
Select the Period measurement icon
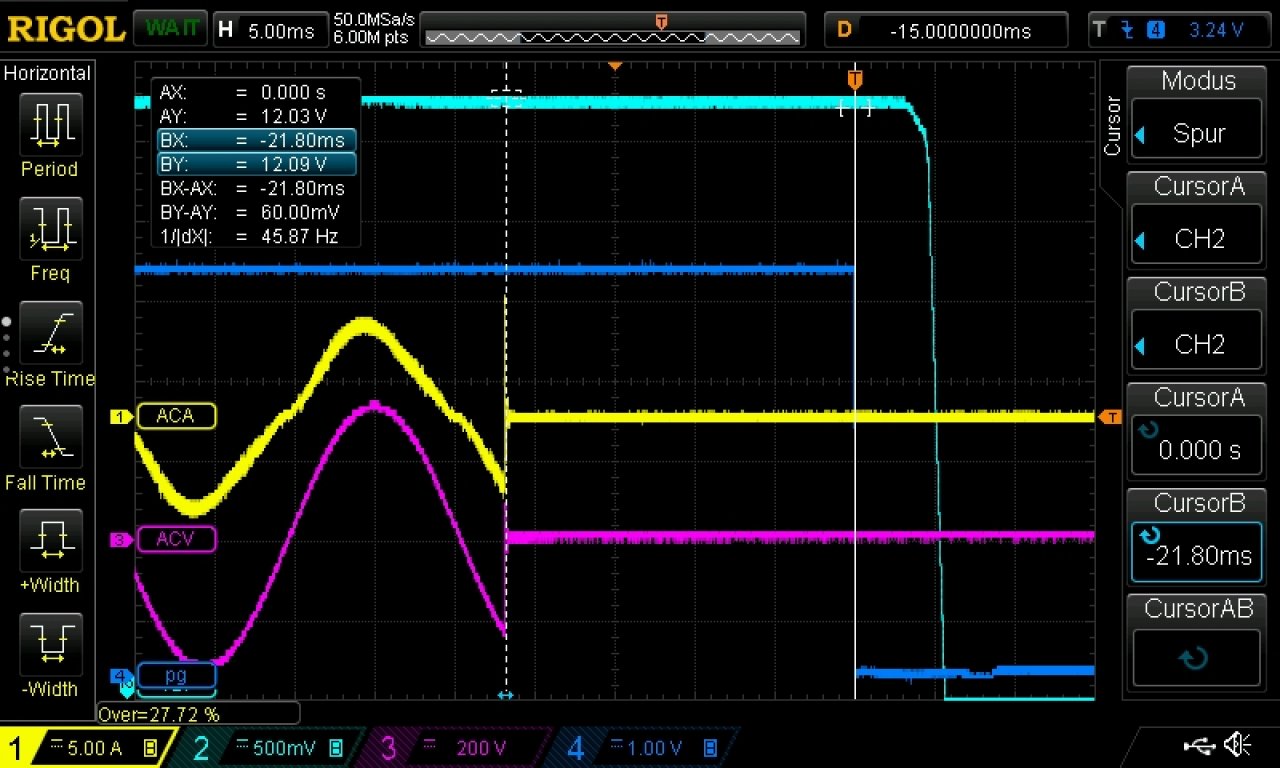49,127
